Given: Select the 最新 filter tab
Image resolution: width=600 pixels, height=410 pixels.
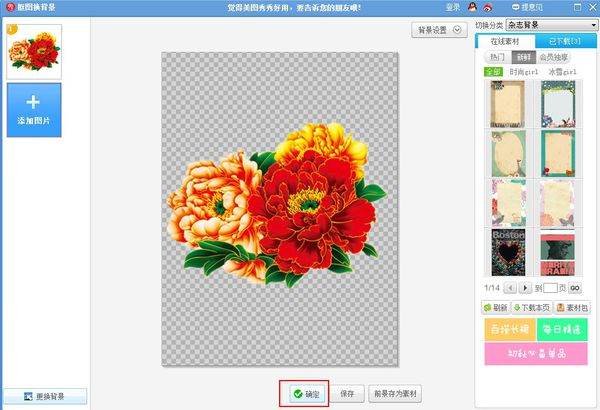Looking at the screenshot, I should click(523, 57).
